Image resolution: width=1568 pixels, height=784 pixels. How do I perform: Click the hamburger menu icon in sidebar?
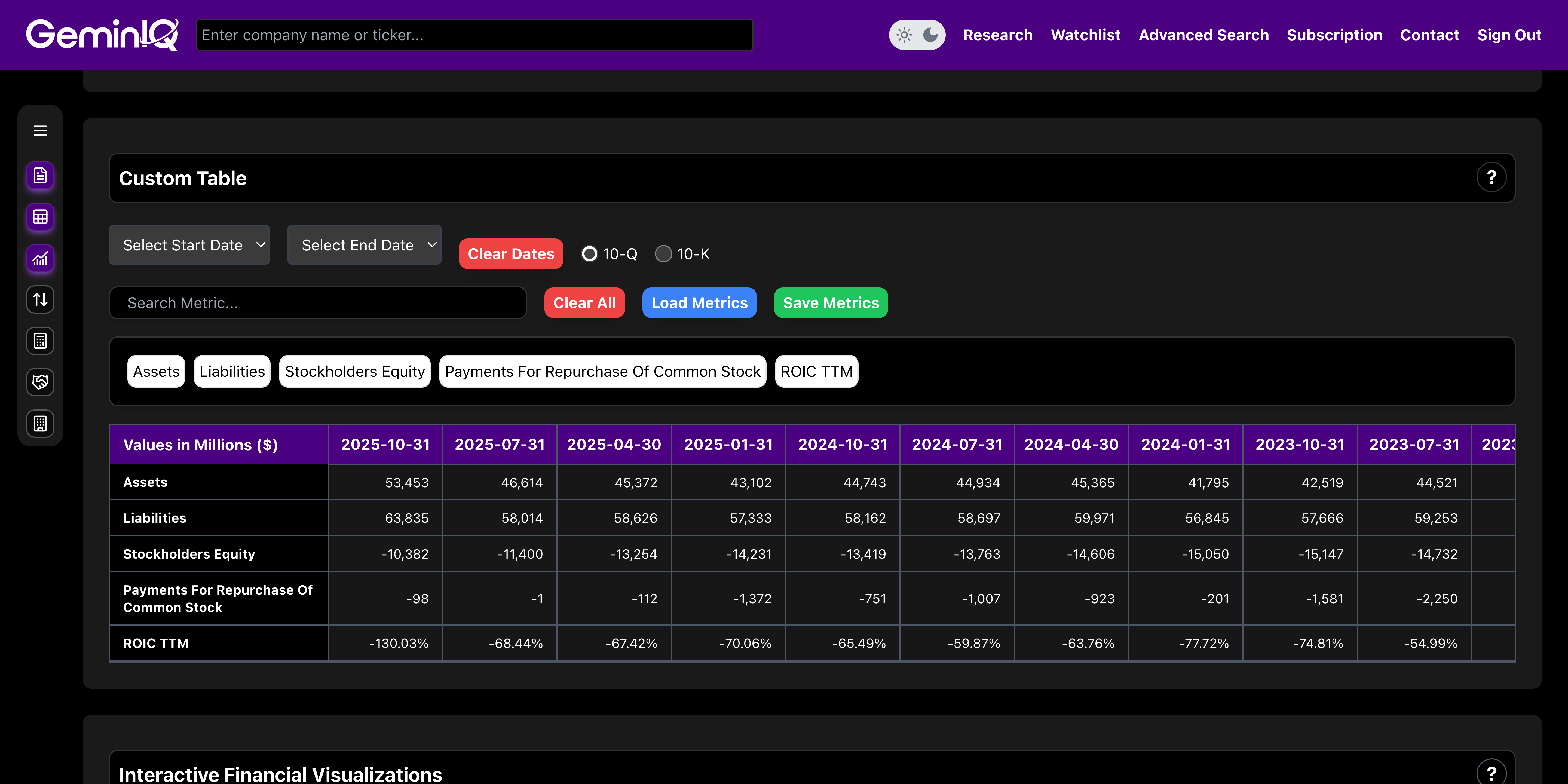(x=40, y=131)
